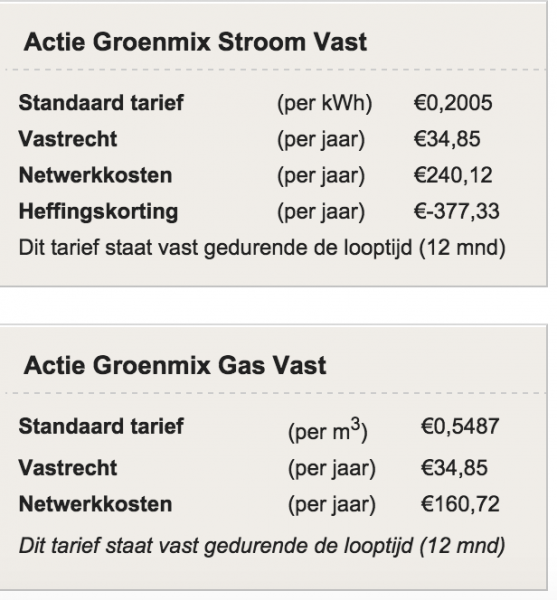Viewport: 557px width, 600px height.
Task: Select the €34,85 Vastrecht value for Stroom
Action: pos(447,139)
